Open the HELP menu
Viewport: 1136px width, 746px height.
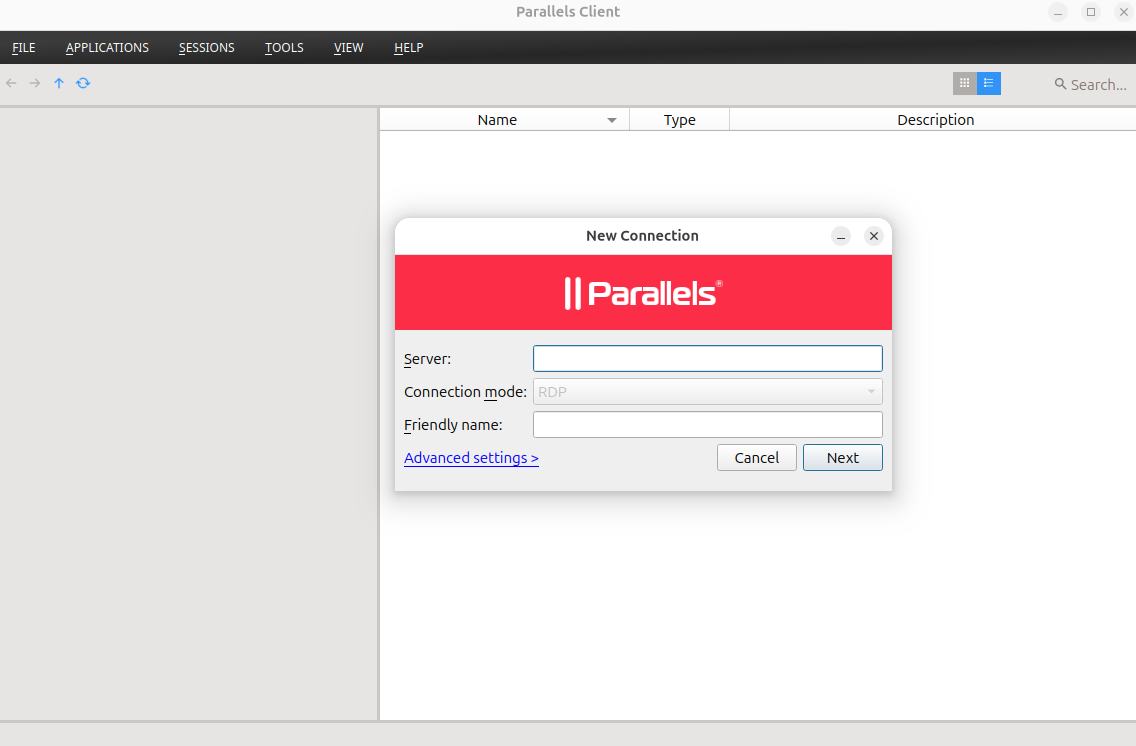point(409,48)
